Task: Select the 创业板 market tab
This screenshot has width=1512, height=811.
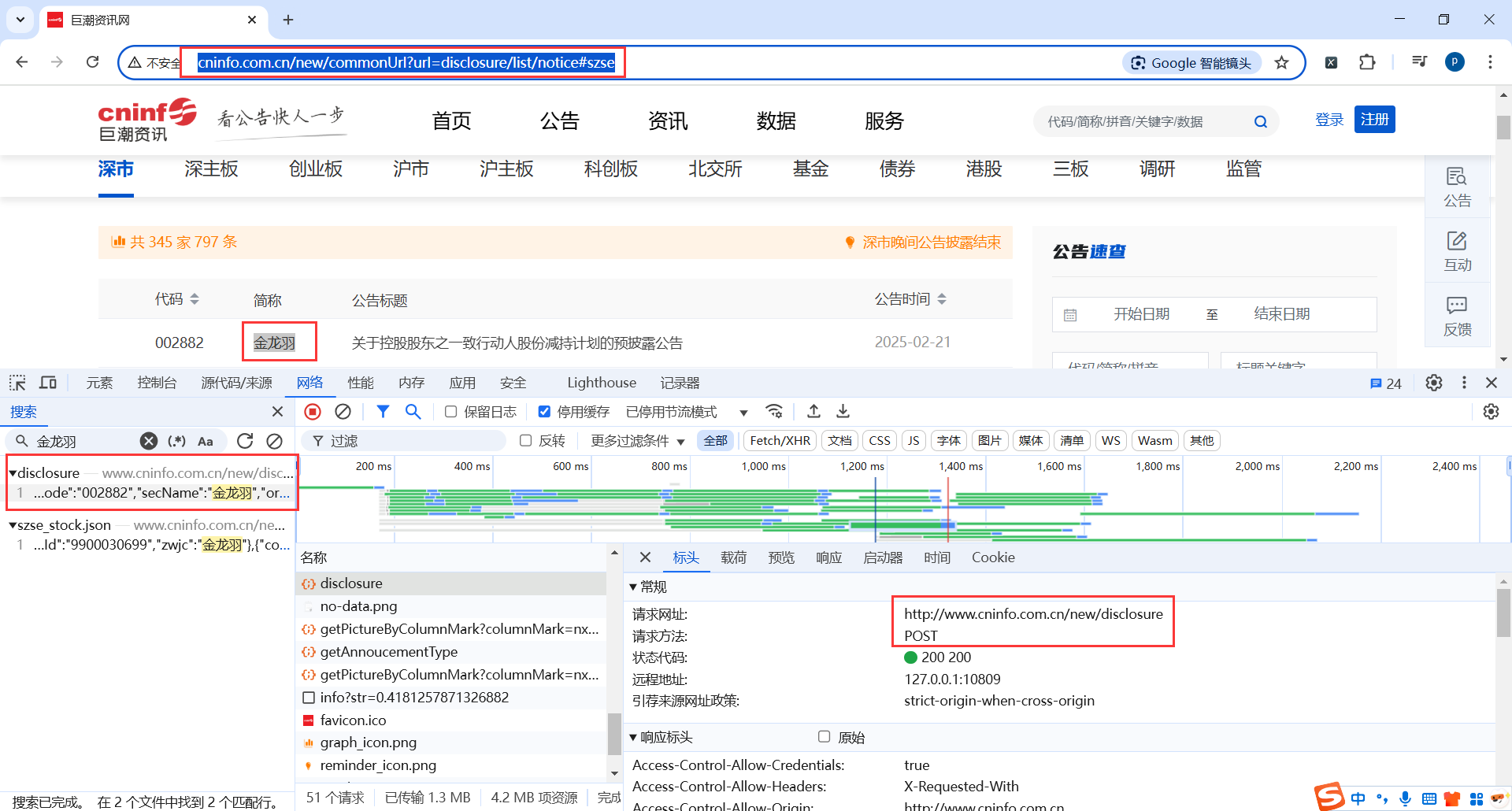Action: [316, 169]
